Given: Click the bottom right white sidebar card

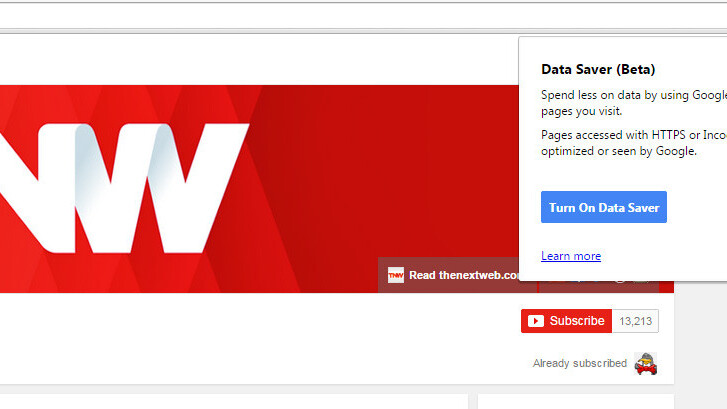Looking at the screenshot, I should tap(600, 401).
